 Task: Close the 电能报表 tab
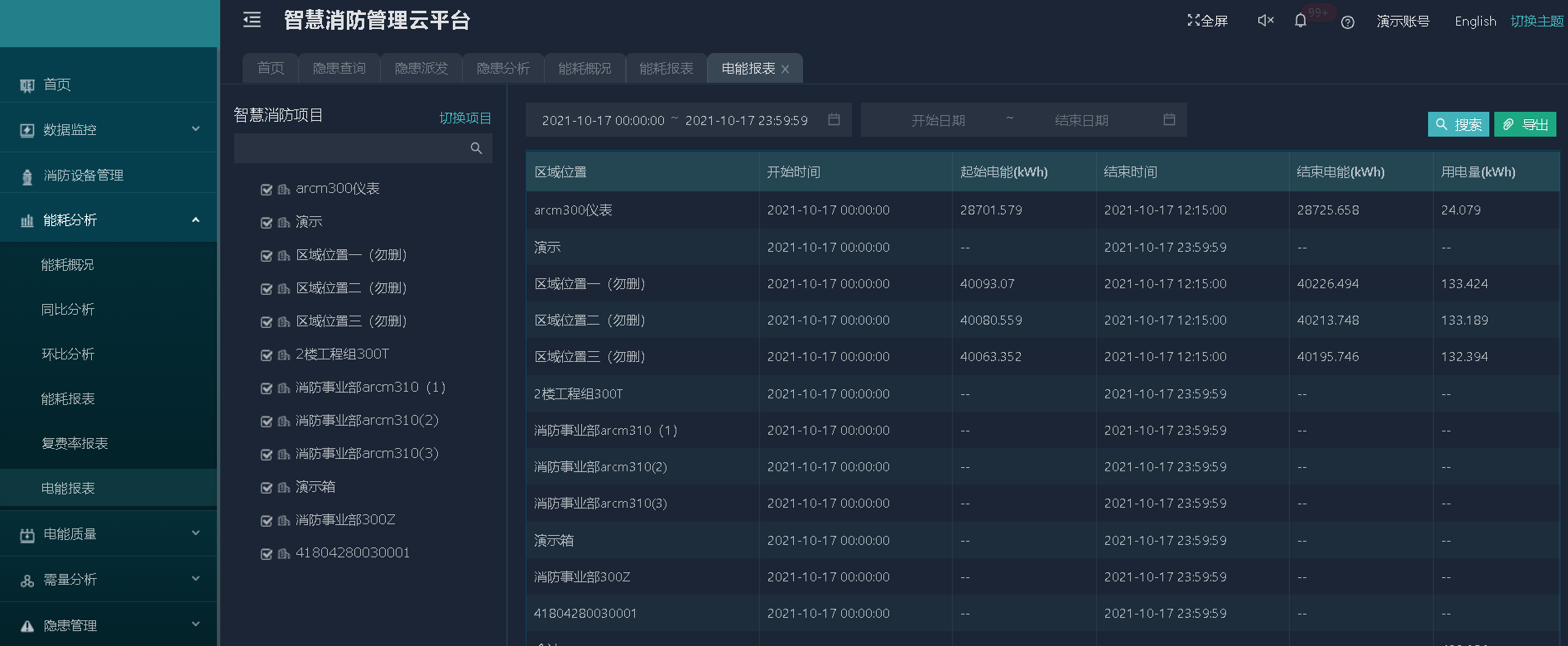click(786, 70)
